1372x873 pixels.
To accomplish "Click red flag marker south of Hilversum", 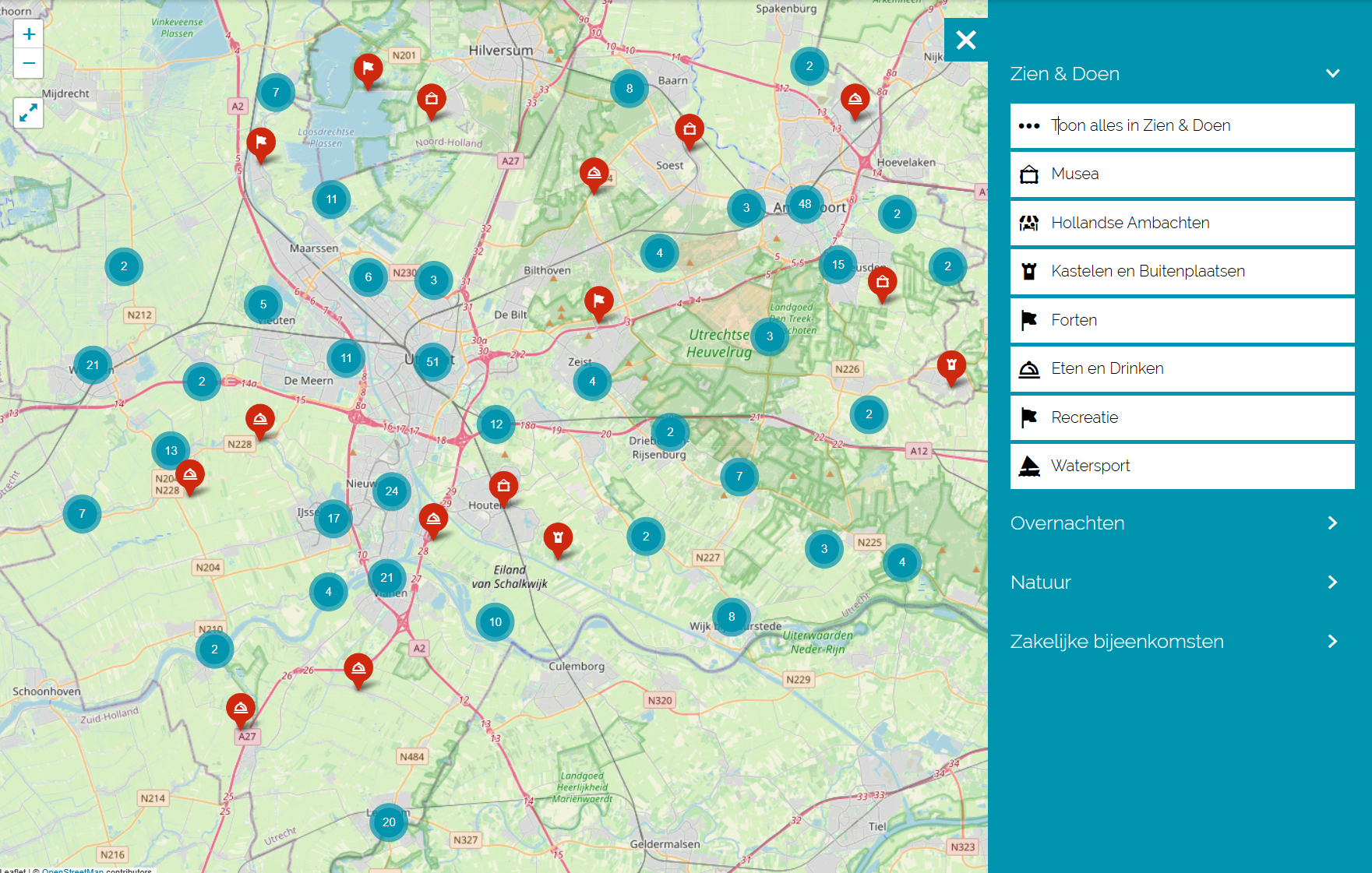I will pyautogui.click(x=369, y=71).
